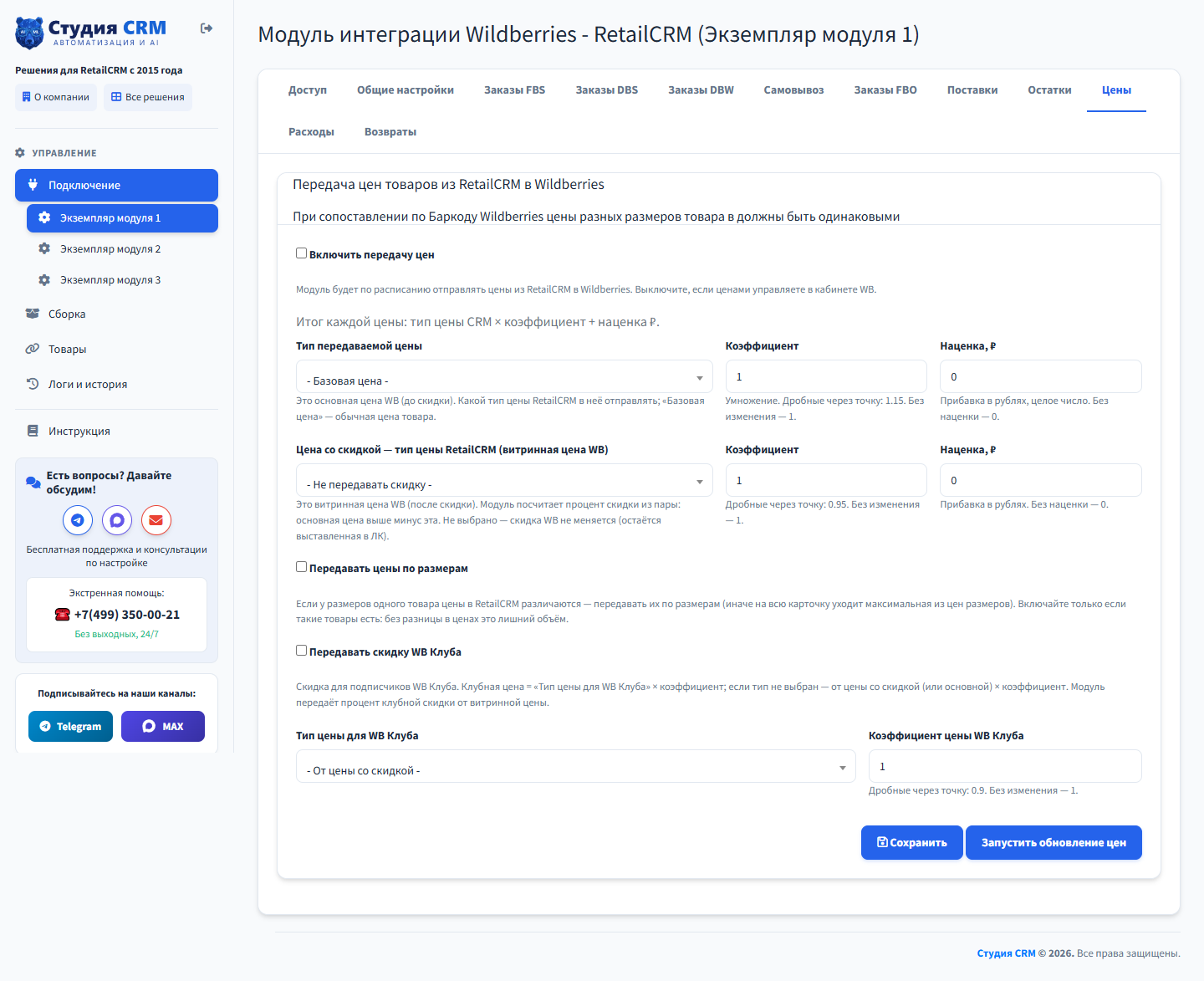The height and width of the screenshot is (981, 1204).
Task: Open Telegram support via round icon
Action: (78, 520)
